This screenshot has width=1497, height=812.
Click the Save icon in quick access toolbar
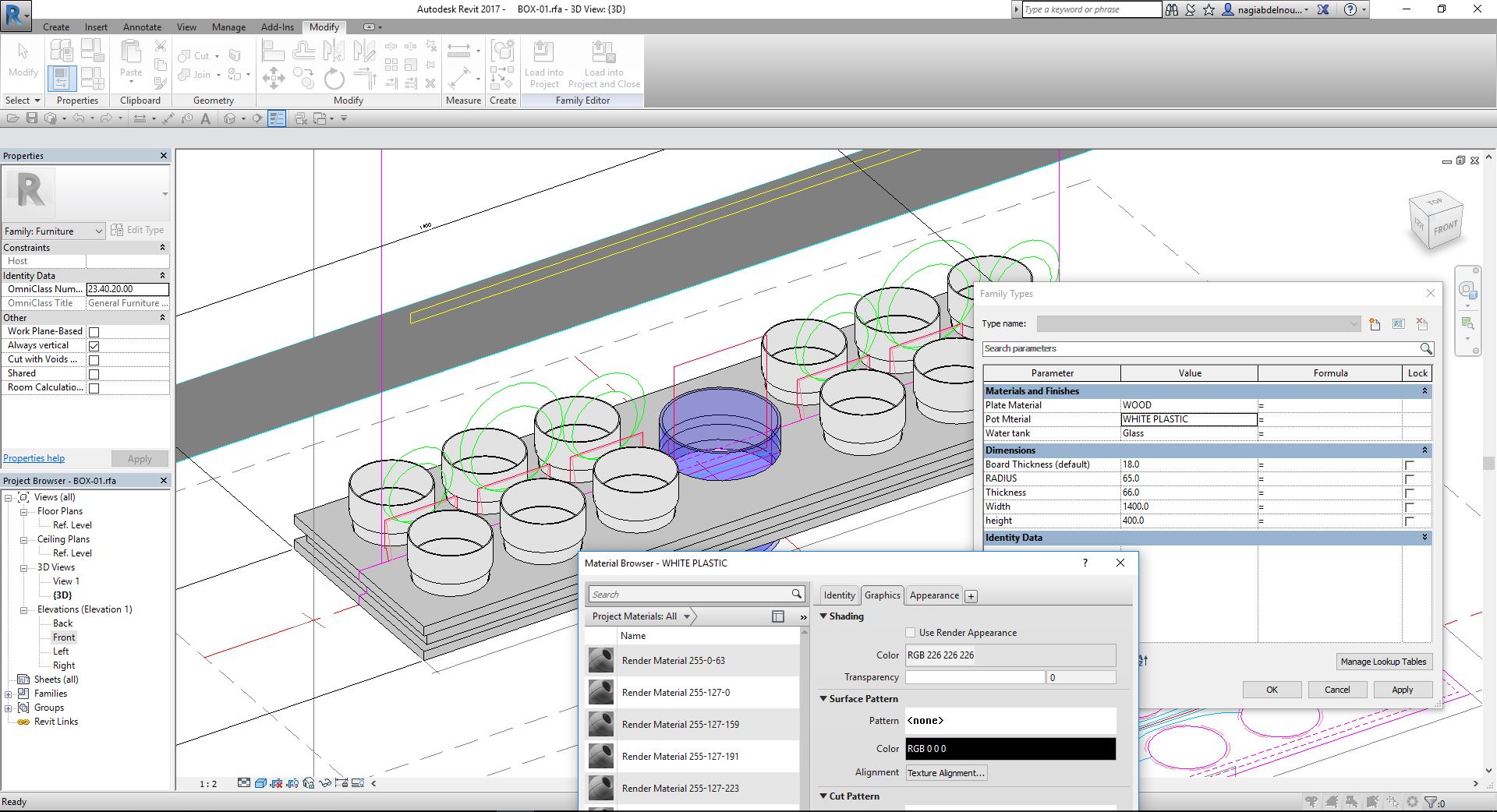click(x=32, y=118)
